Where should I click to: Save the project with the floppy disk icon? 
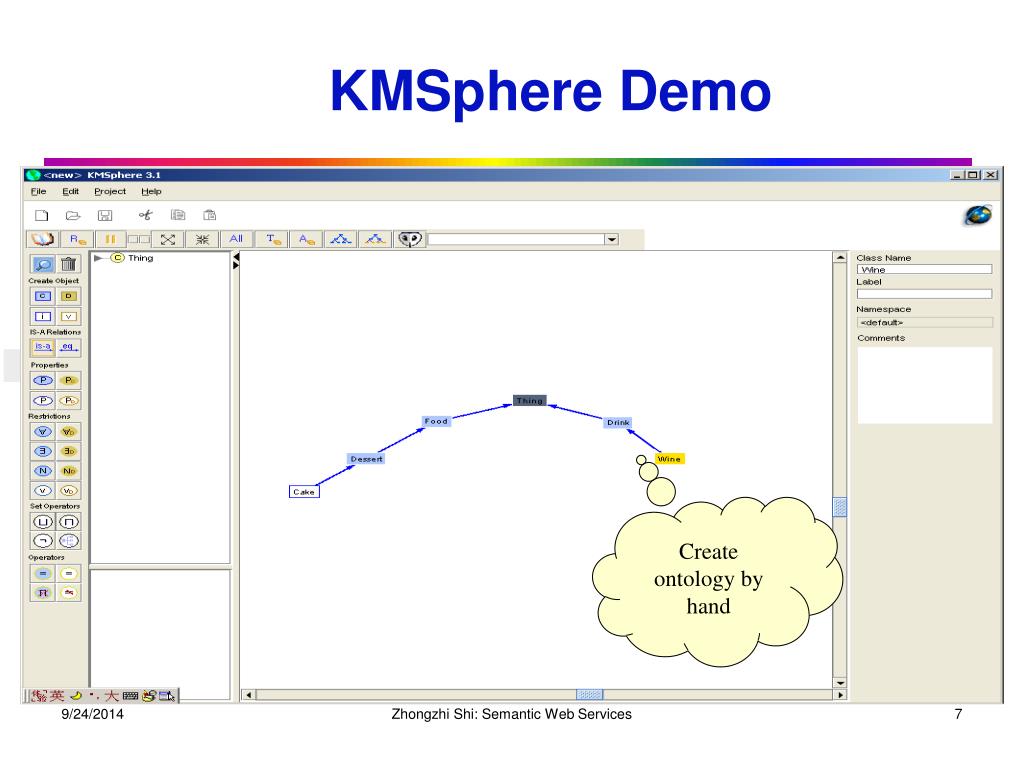point(105,215)
